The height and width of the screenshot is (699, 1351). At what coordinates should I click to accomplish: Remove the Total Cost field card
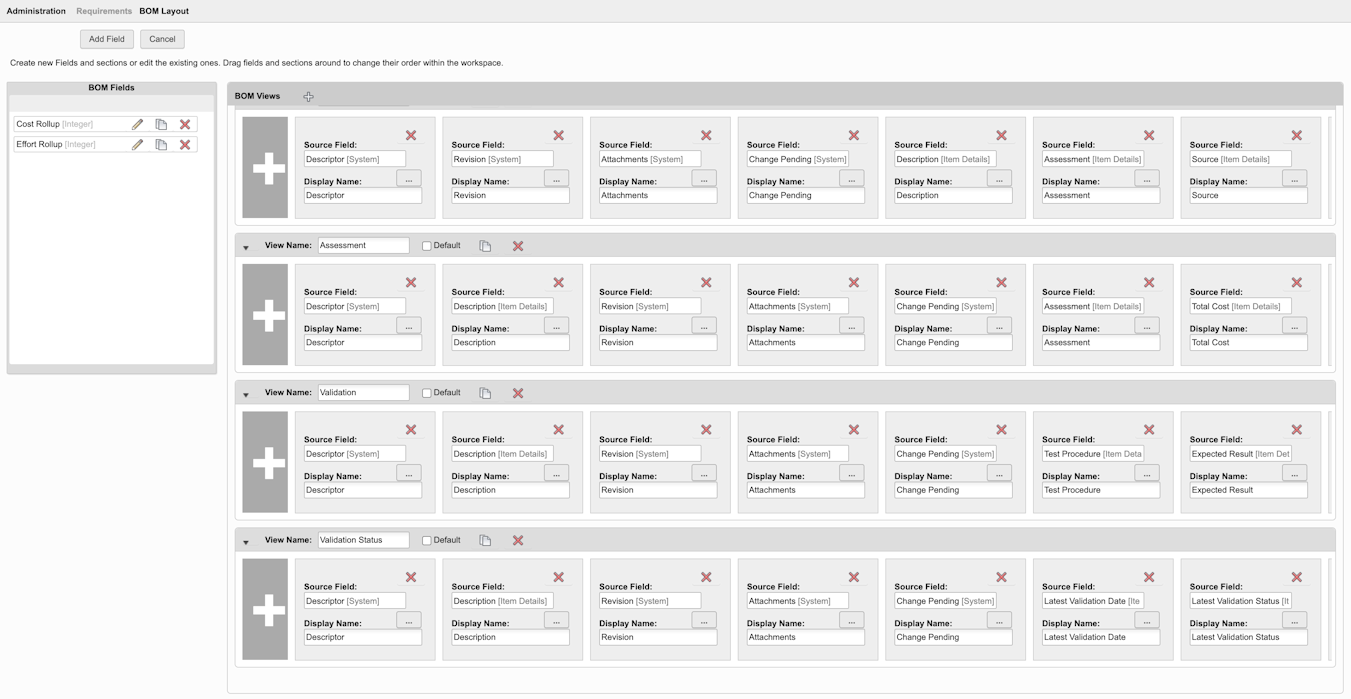point(1296,283)
